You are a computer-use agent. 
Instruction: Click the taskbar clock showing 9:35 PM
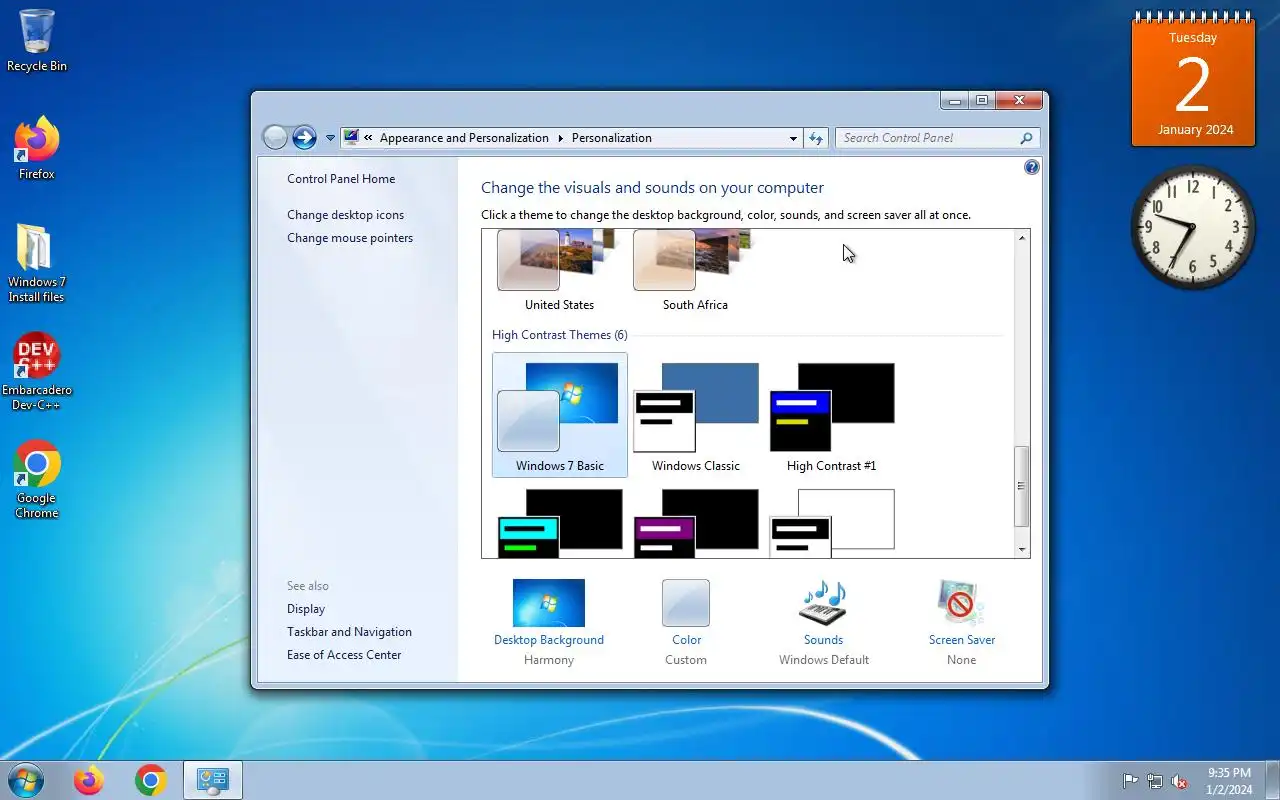click(x=1229, y=781)
